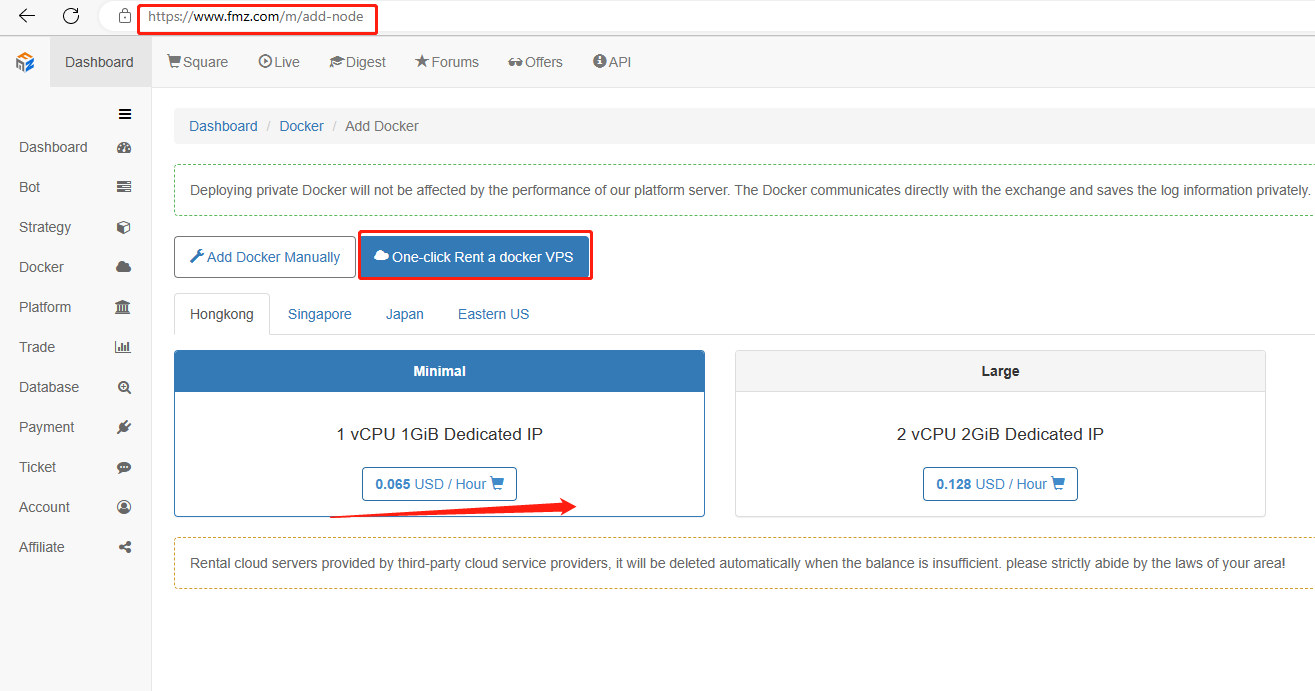Click the Bot list icon in sidebar

point(124,187)
